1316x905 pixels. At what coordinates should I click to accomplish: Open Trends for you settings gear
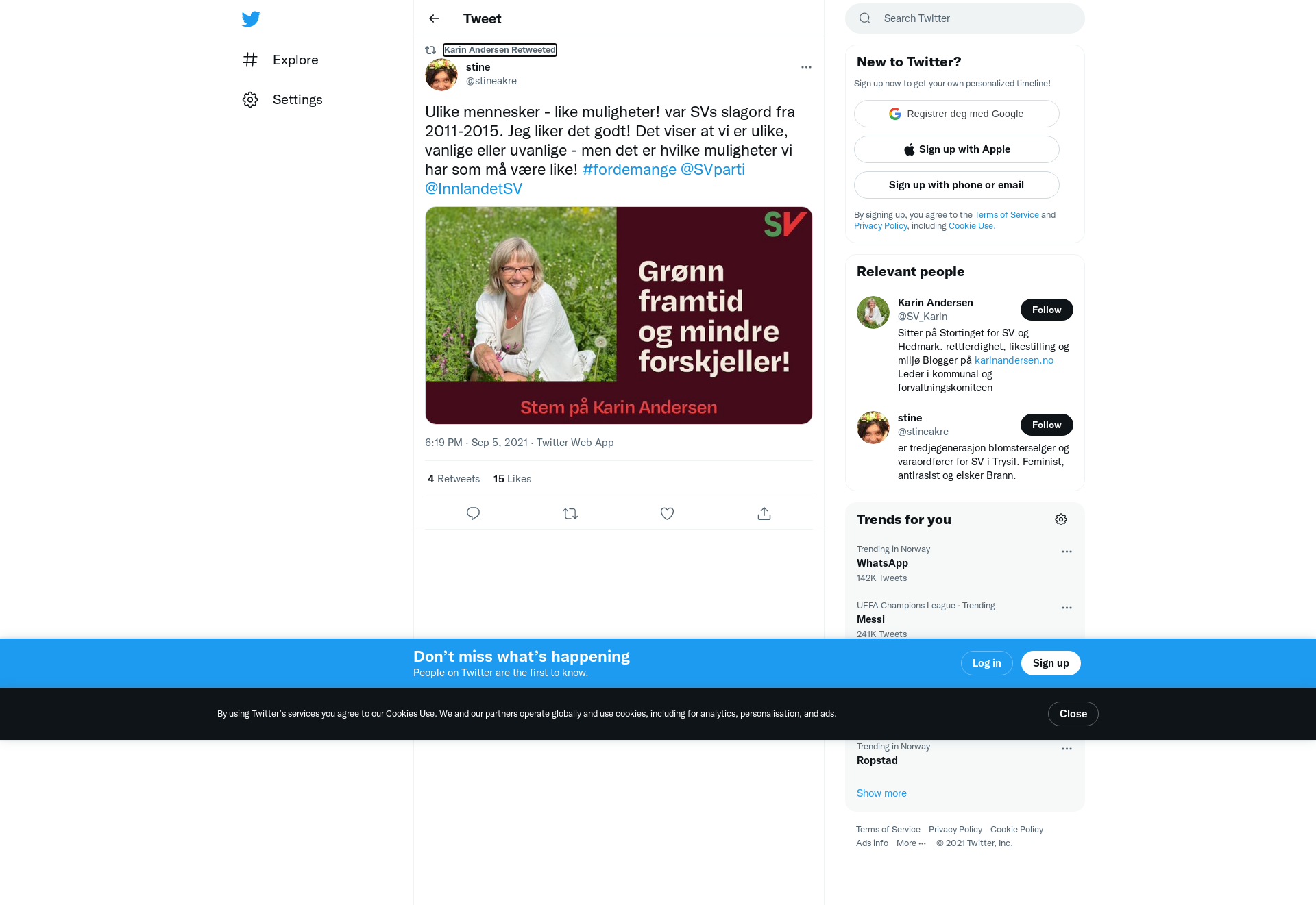click(1061, 519)
